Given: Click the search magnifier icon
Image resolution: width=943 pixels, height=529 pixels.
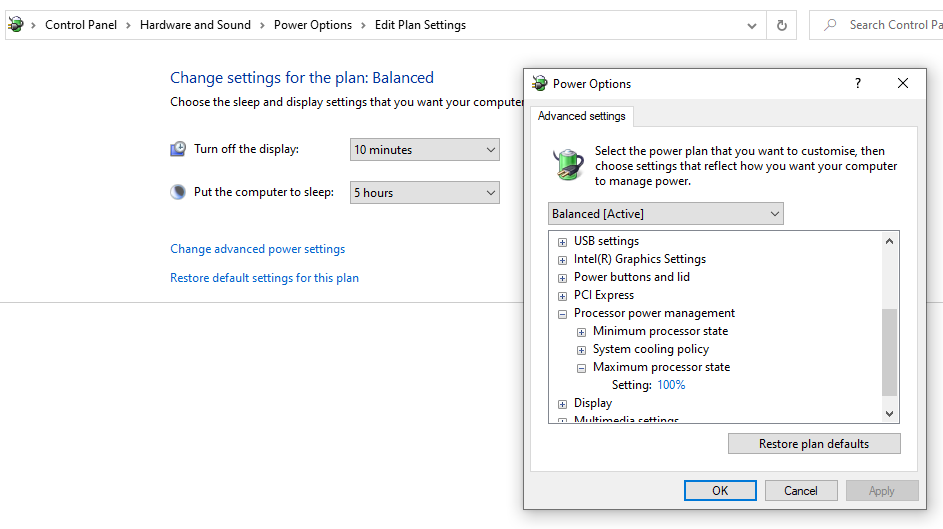Looking at the screenshot, I should coord(830,25).
